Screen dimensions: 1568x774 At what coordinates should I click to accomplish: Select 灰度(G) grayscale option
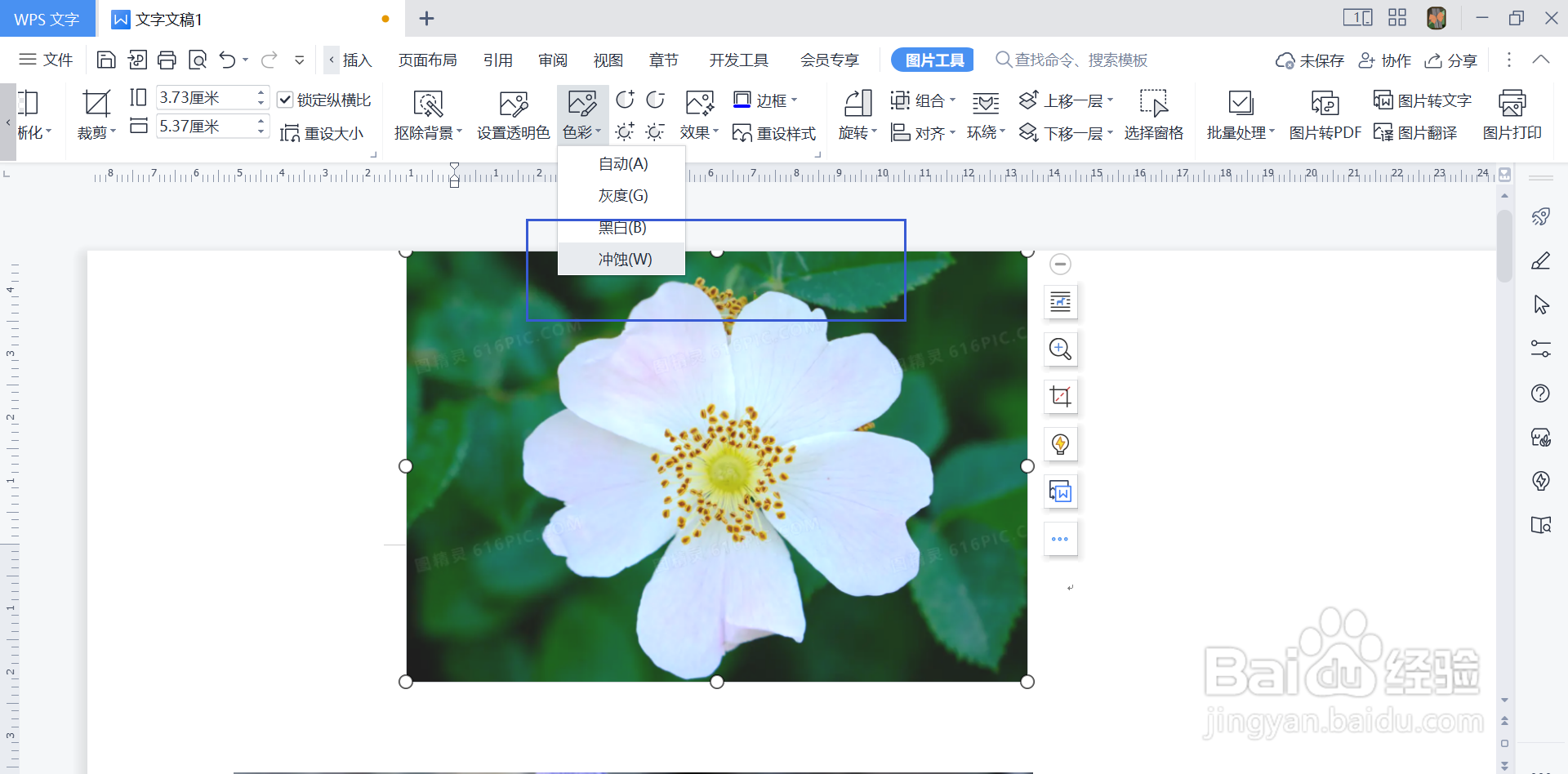pyautogui.click(x=622, y=195)
